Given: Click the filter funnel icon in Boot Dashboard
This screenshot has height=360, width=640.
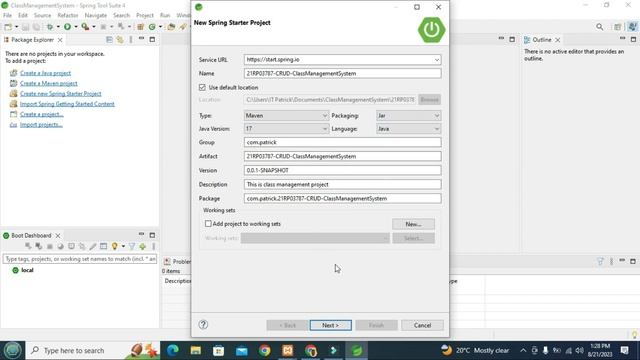Looking at the screenshot, I should [x=132, y=246].
